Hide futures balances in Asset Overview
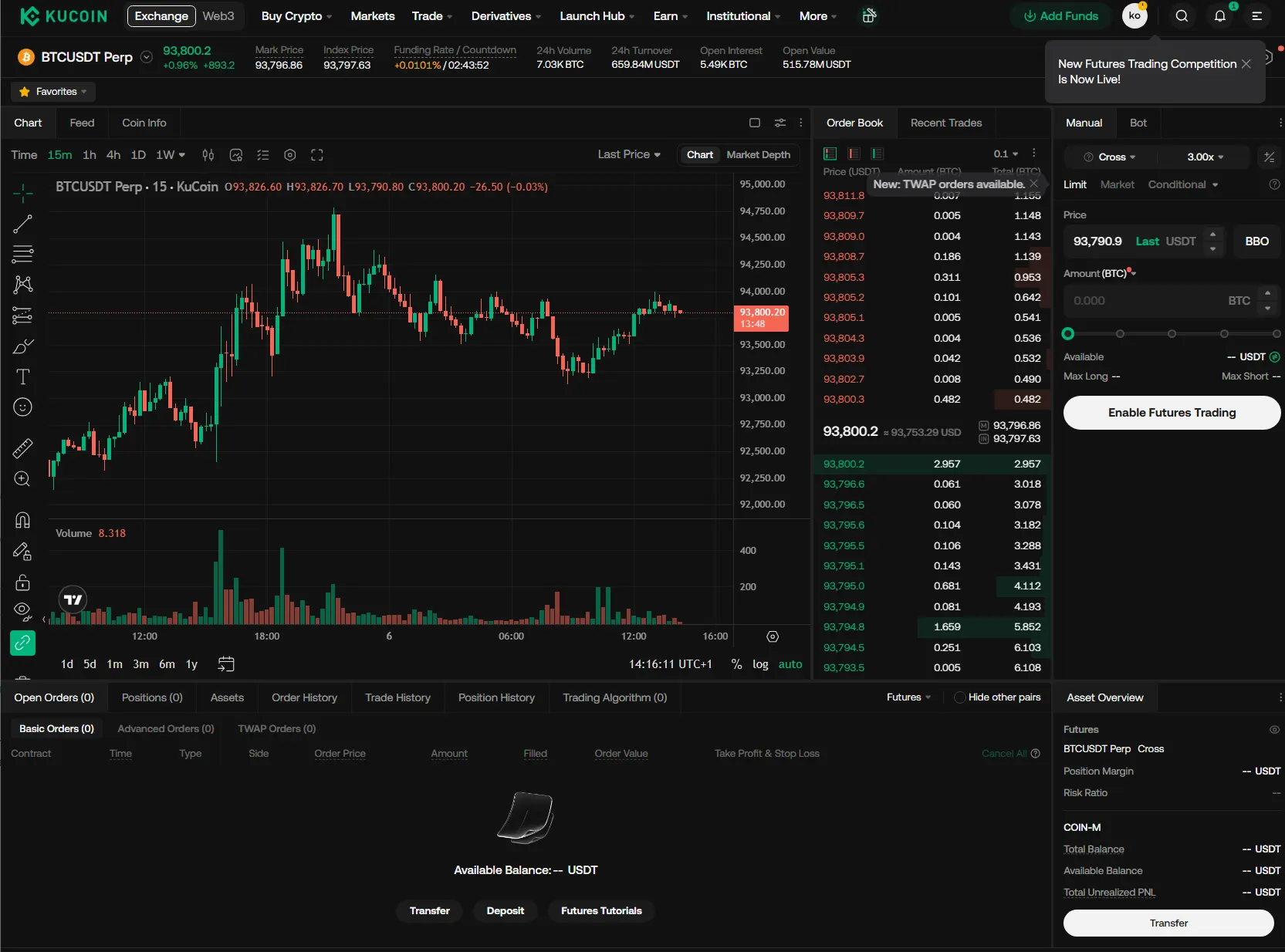This screenshot has width=1285, height=952. coord(1274,730)
